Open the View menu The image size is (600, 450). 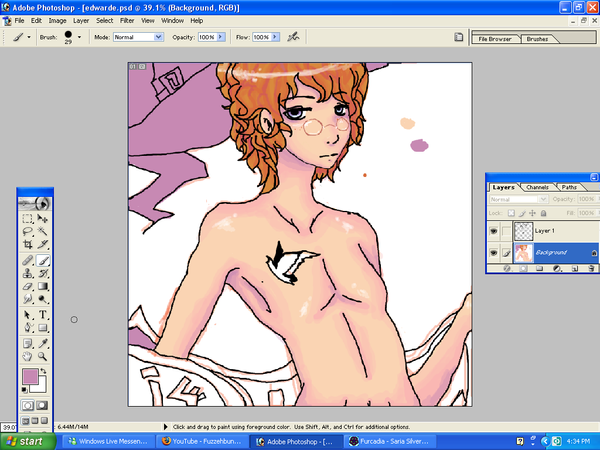(148, 21)
